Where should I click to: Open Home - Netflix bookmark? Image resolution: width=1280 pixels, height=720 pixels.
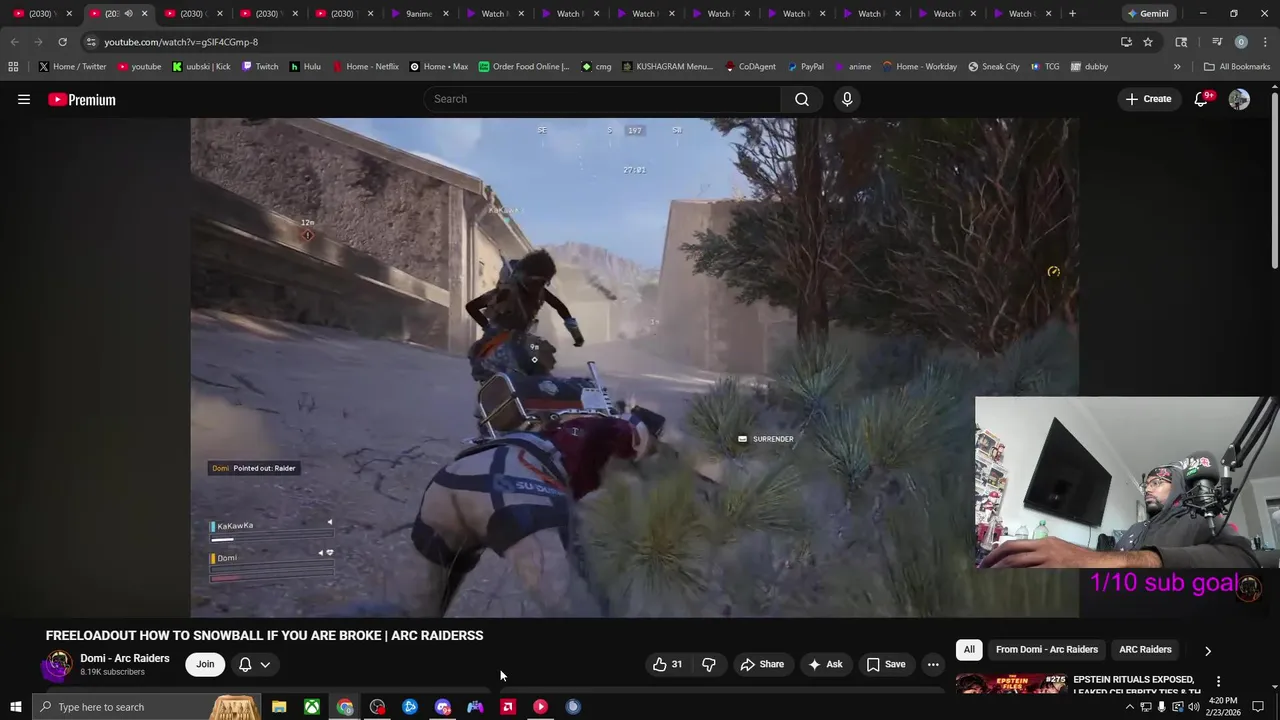(365, 67)
